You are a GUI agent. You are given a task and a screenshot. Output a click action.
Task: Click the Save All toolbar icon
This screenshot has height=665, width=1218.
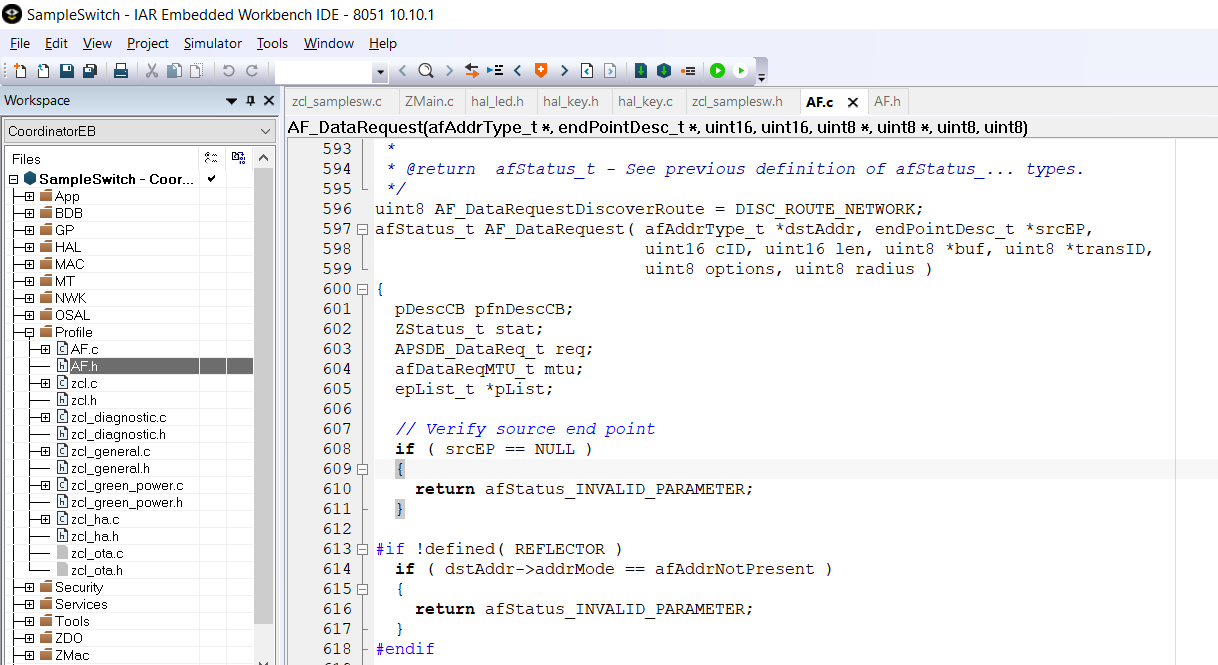coord(89,71)
